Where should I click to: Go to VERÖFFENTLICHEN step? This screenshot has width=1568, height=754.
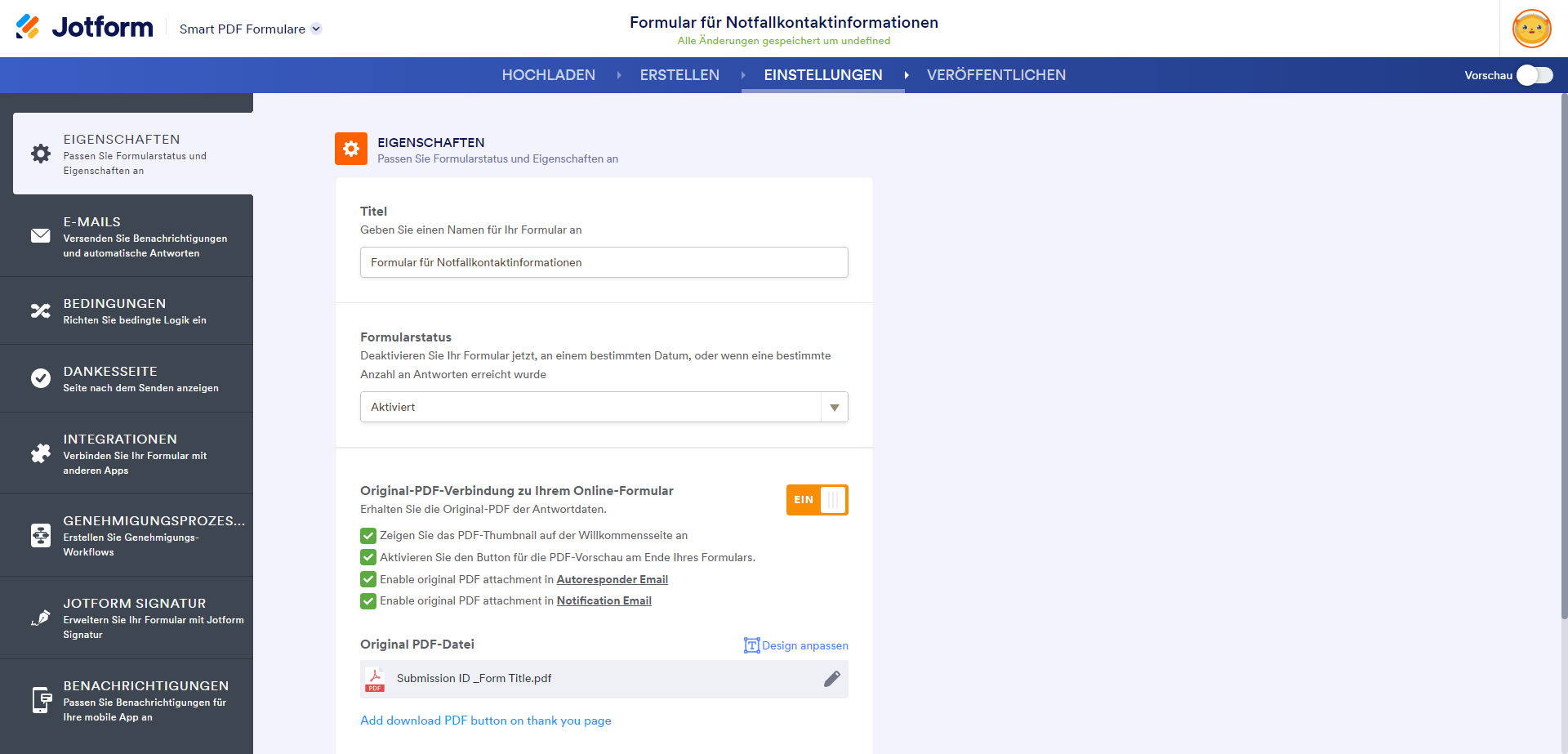(x=996, y=75)
